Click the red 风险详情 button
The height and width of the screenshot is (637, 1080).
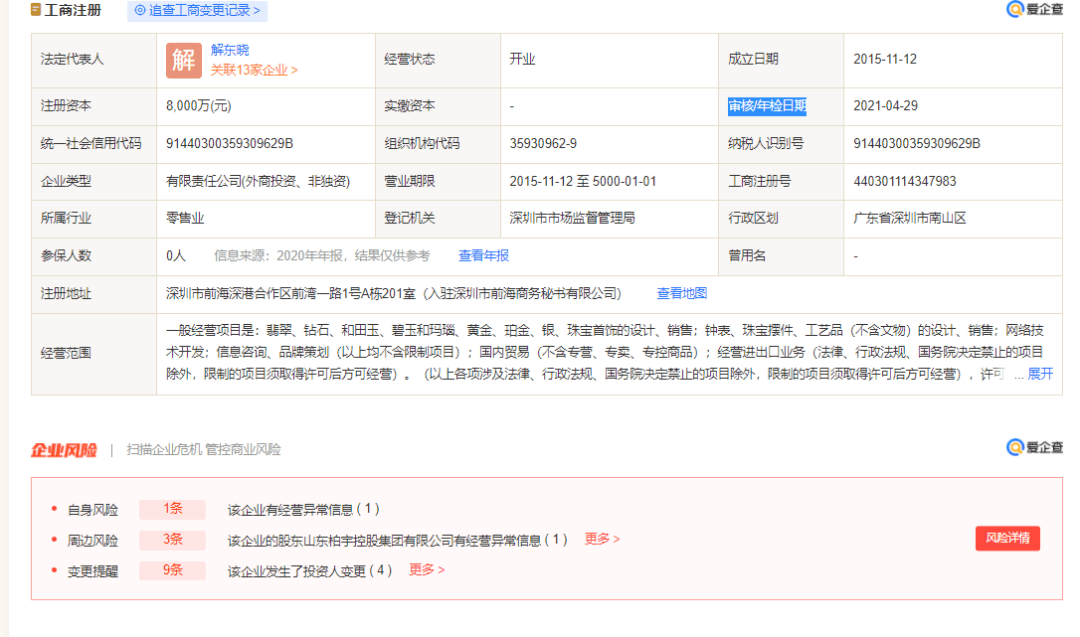tap(1007, 539)
